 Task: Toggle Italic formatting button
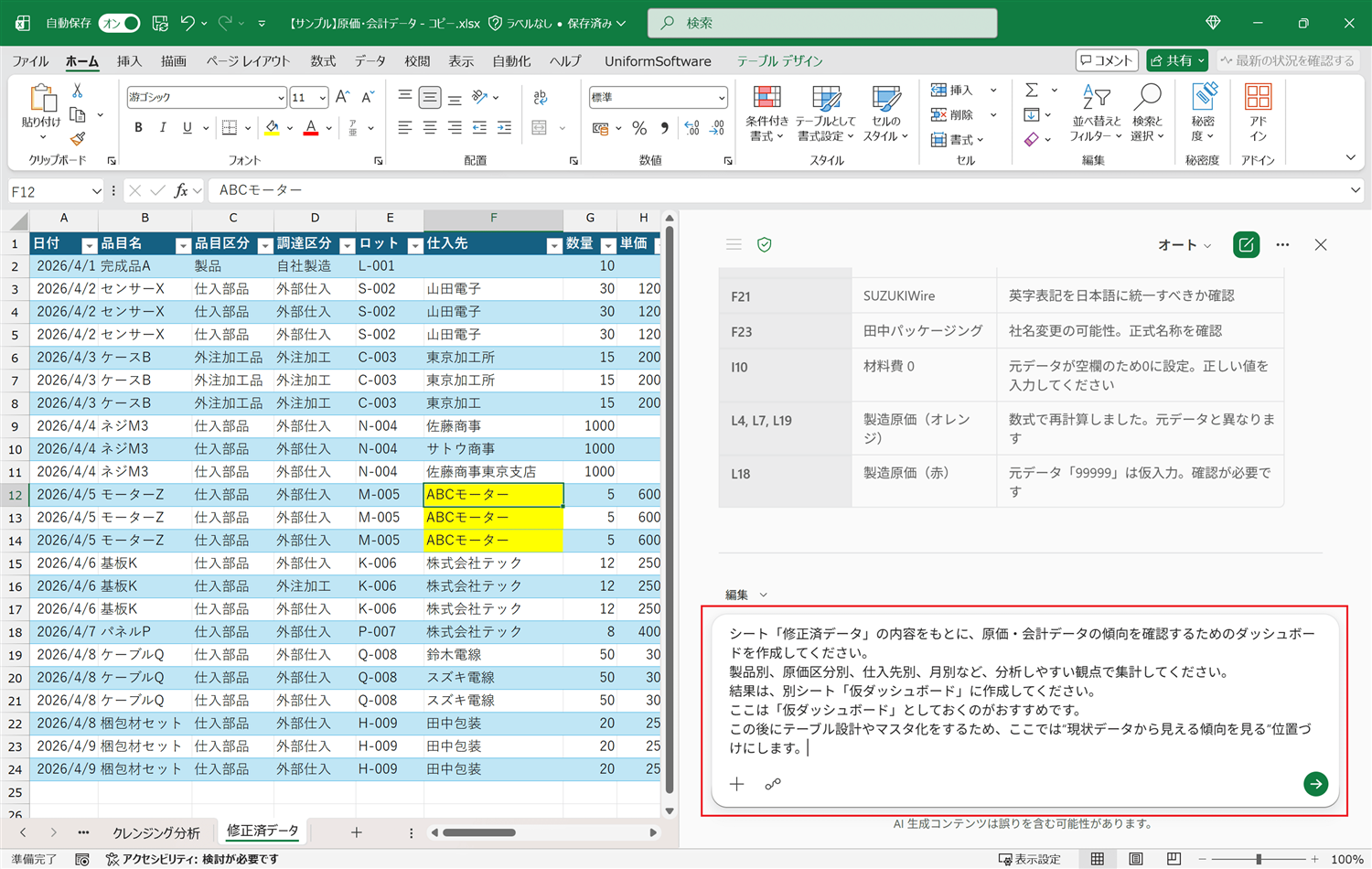pyautogui.click(x=162, y=128)
